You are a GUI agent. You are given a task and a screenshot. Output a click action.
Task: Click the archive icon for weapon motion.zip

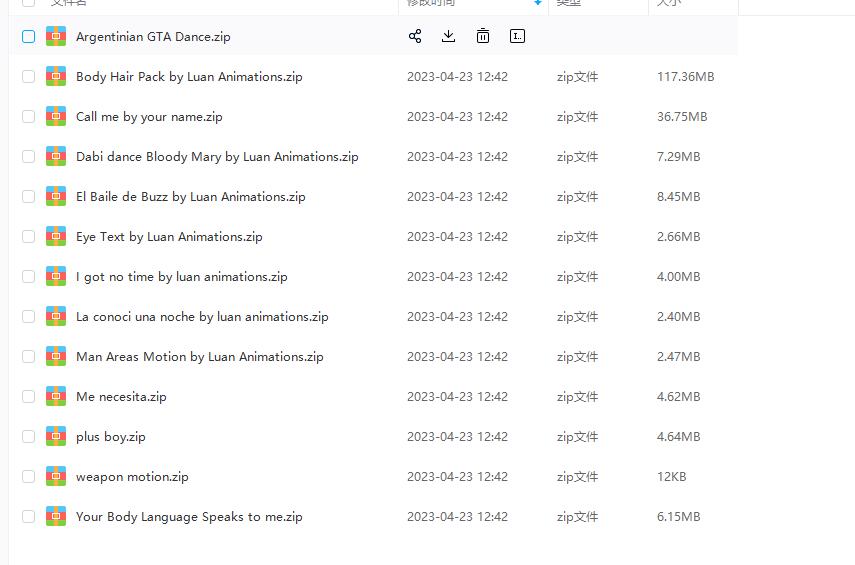pos(56,476)
